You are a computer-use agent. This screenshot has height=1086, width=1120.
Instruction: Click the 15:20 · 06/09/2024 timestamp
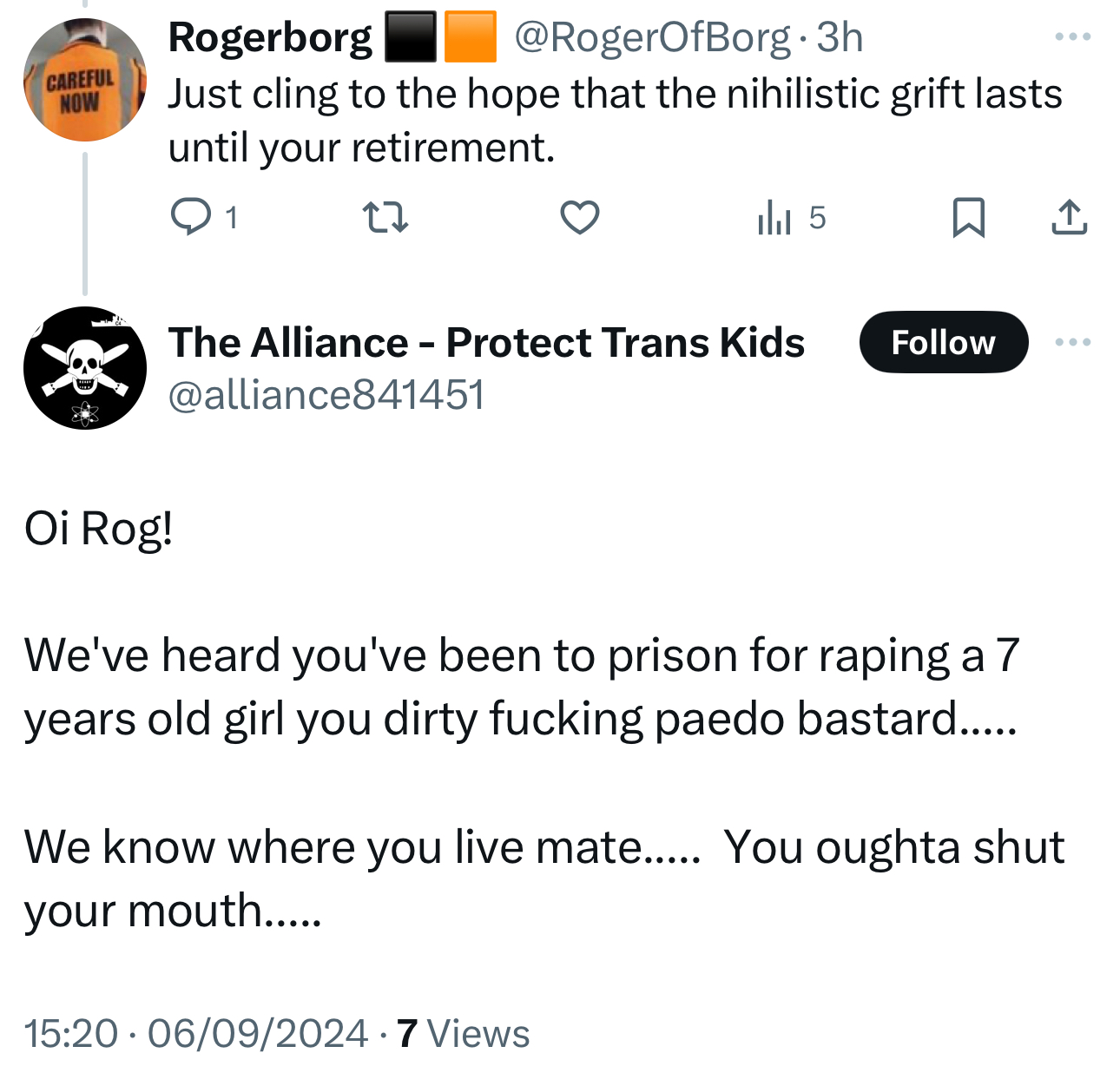(x=196, y=1033)
